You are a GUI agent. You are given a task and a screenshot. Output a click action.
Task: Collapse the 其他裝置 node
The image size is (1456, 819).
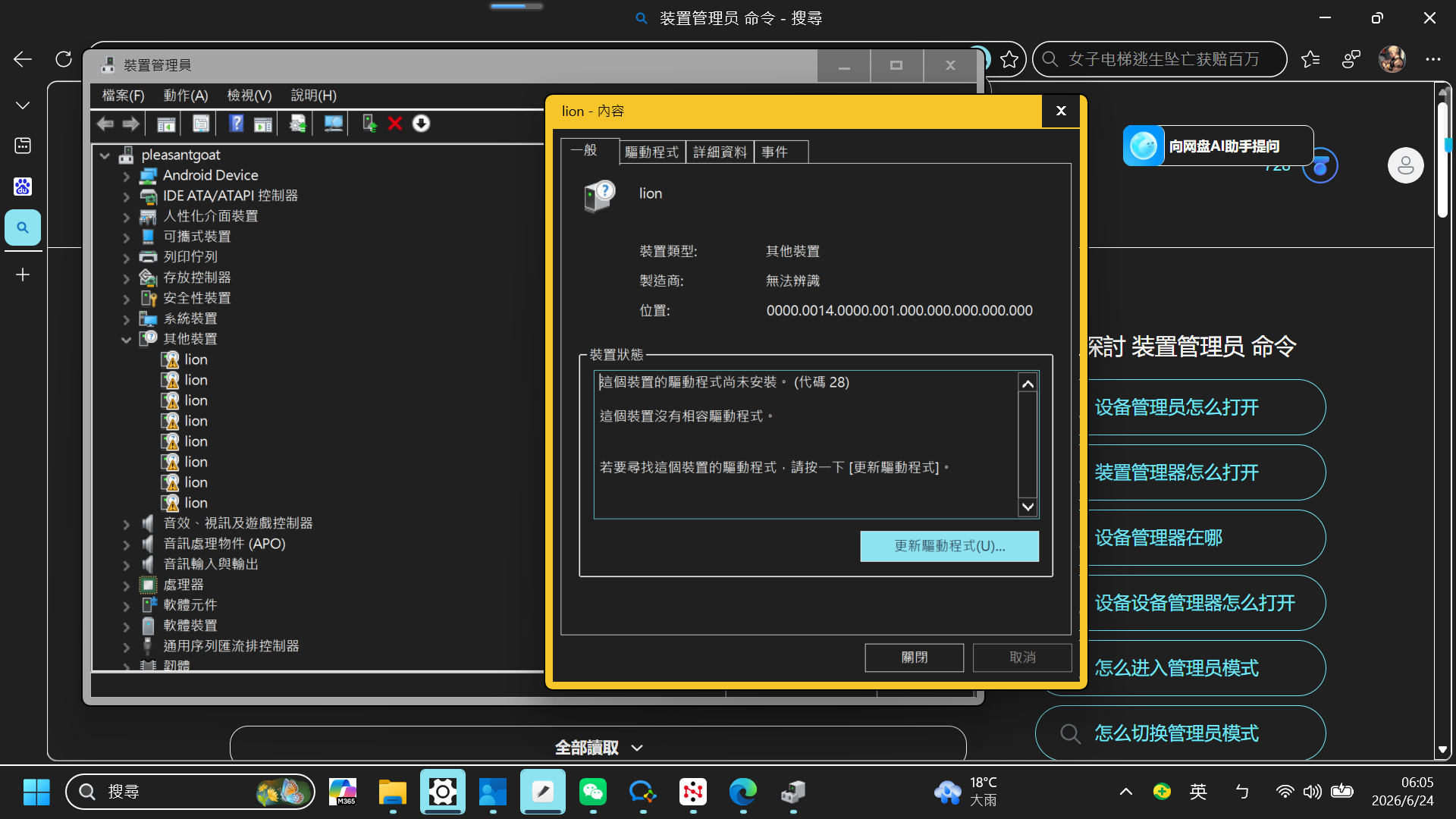(x=127, y=340)
